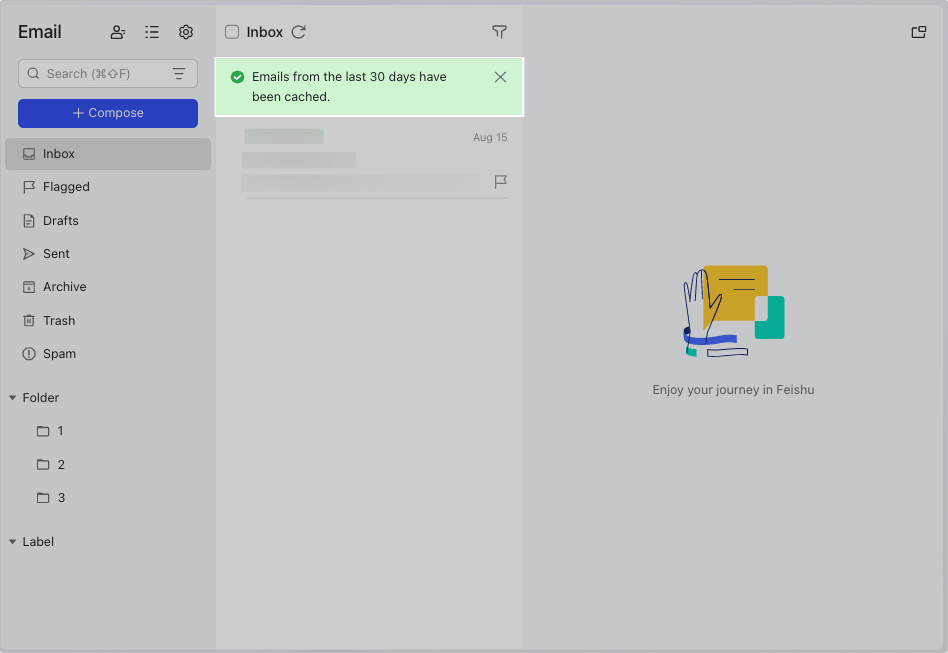The image size is (948, 653).
Task: Open the Spam mailbox
Action: click(x=108, y=354)
